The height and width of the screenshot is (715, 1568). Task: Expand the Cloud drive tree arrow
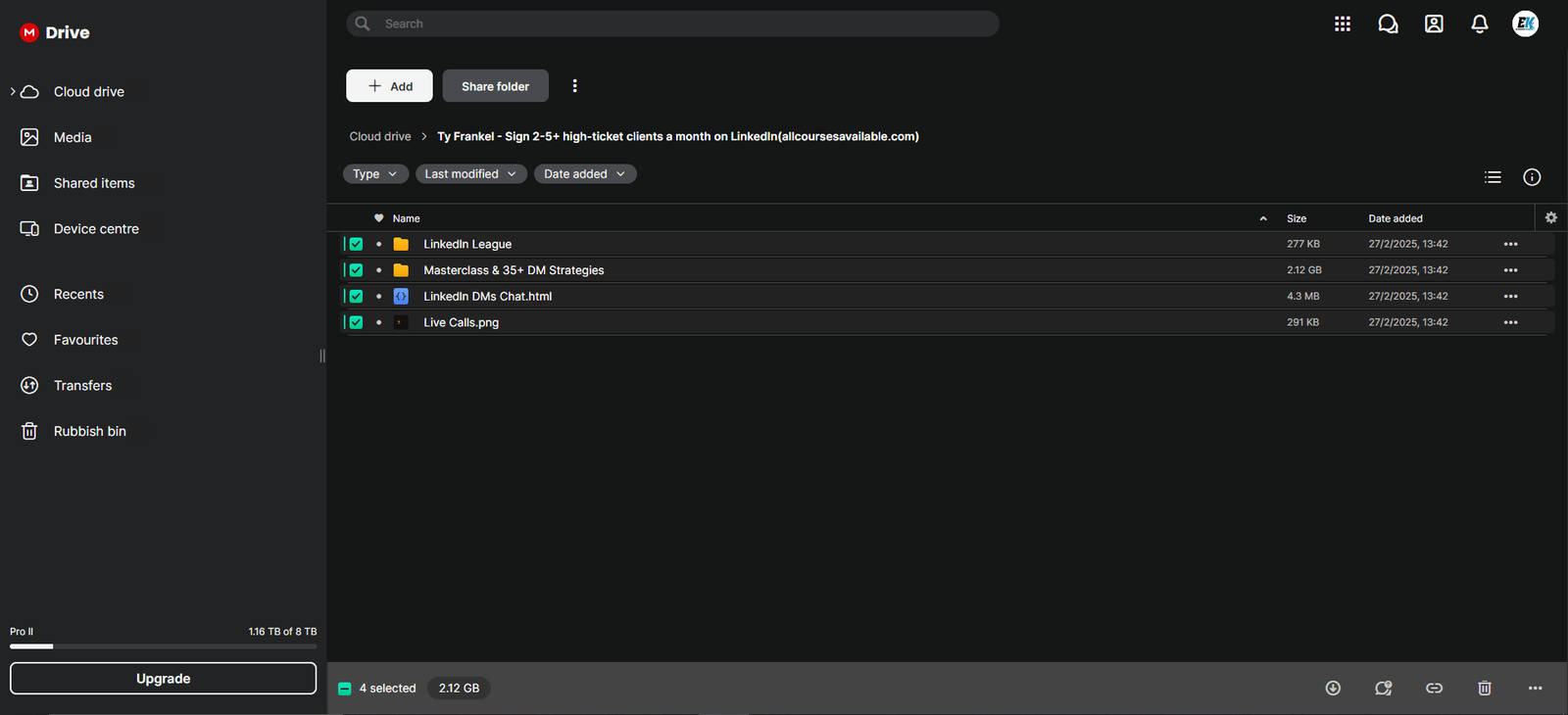tap(13, 92)
